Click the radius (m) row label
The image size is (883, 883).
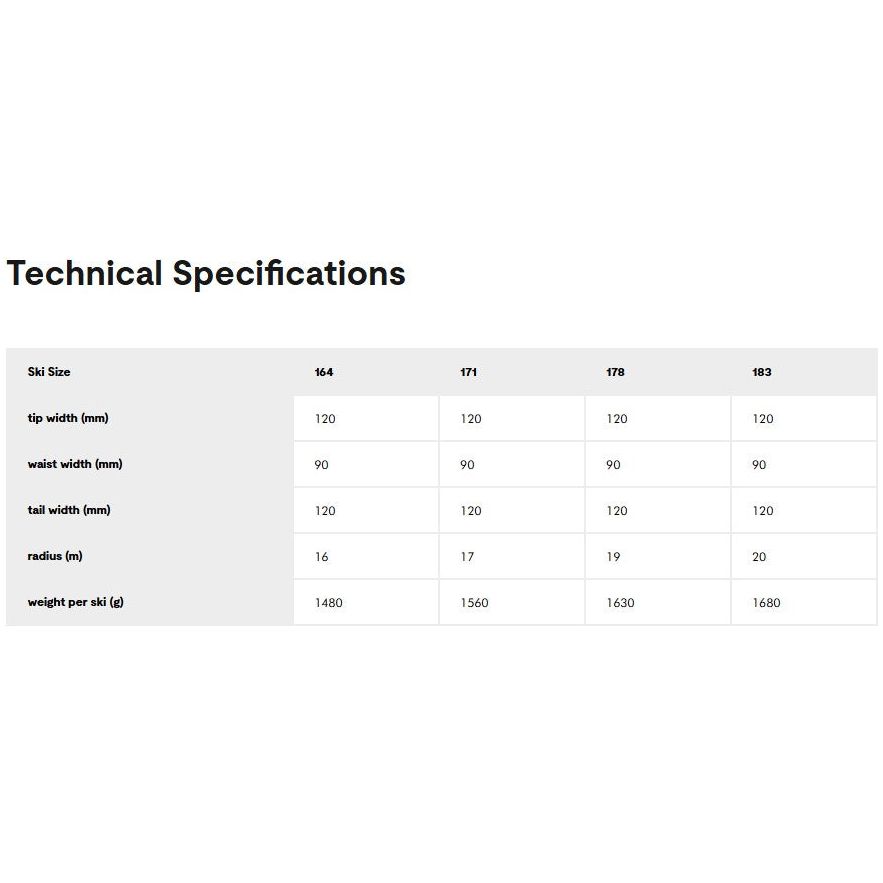click(x=55, y=556)
